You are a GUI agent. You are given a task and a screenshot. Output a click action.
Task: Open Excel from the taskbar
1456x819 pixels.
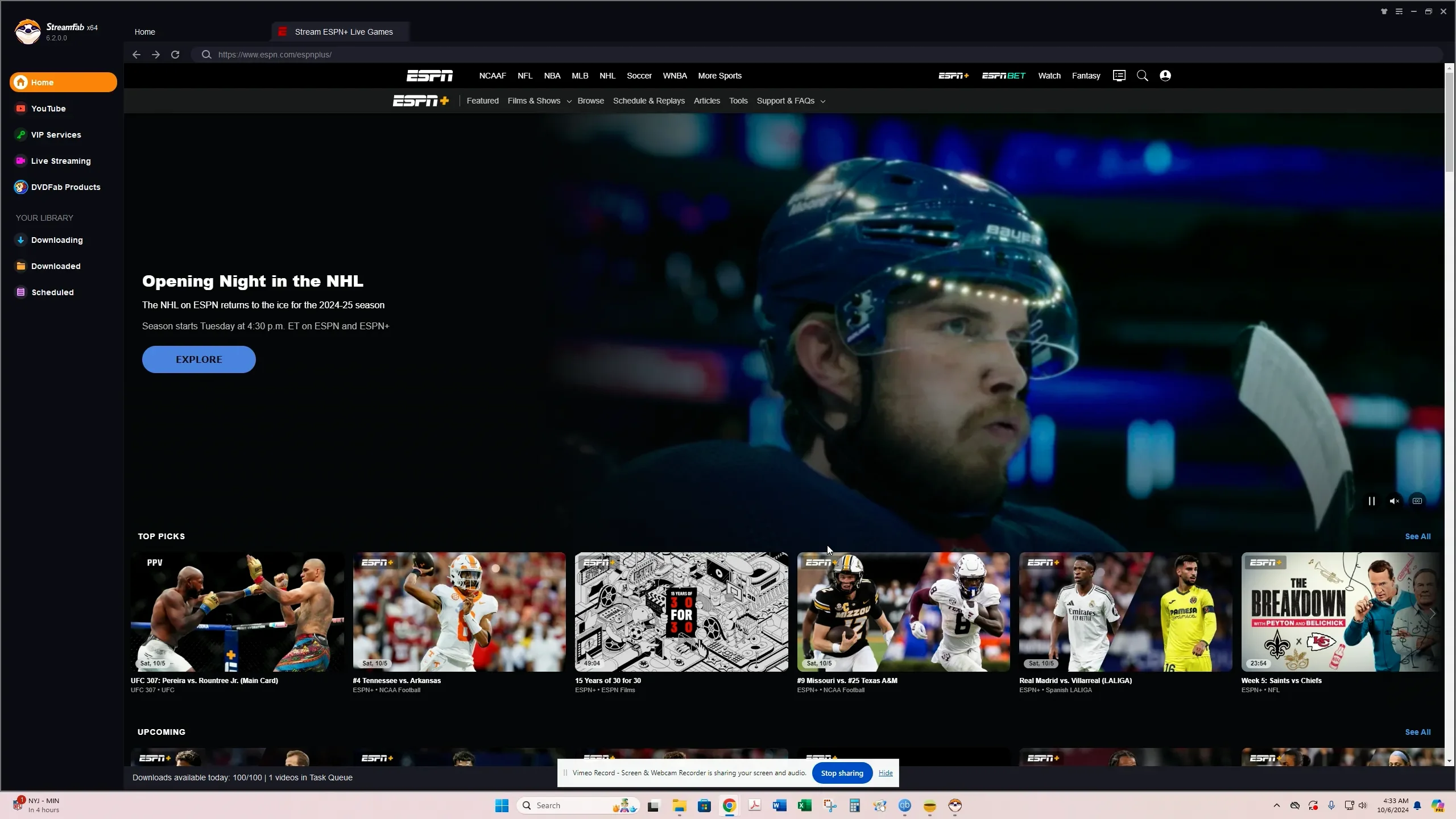(805, 805)
